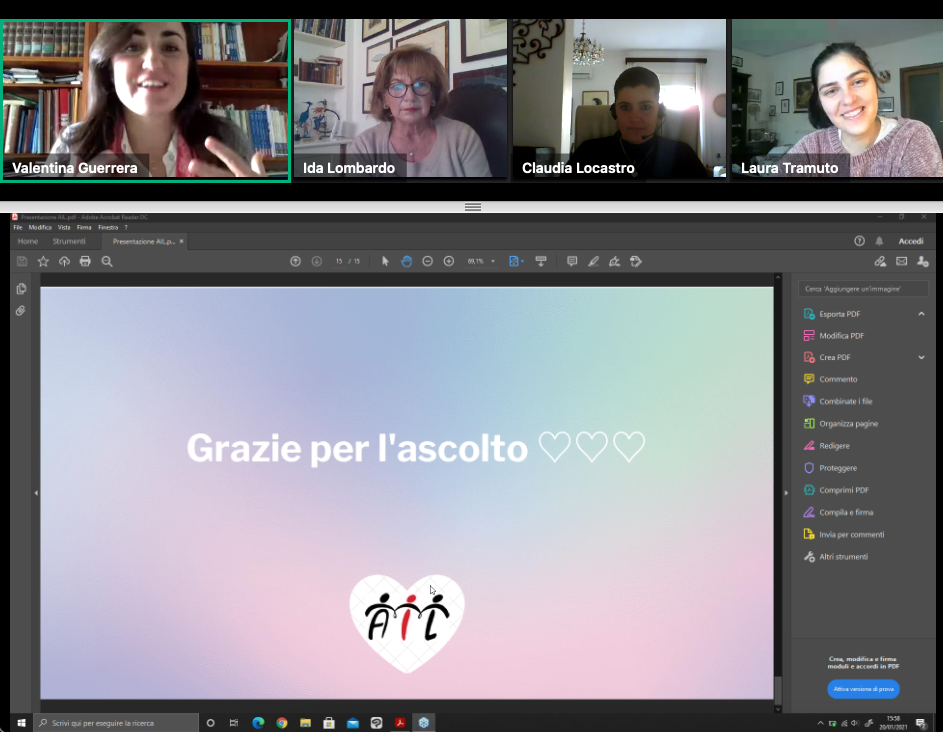
Task: Send file by email envelope icon
Action: (x=902, y=261)
